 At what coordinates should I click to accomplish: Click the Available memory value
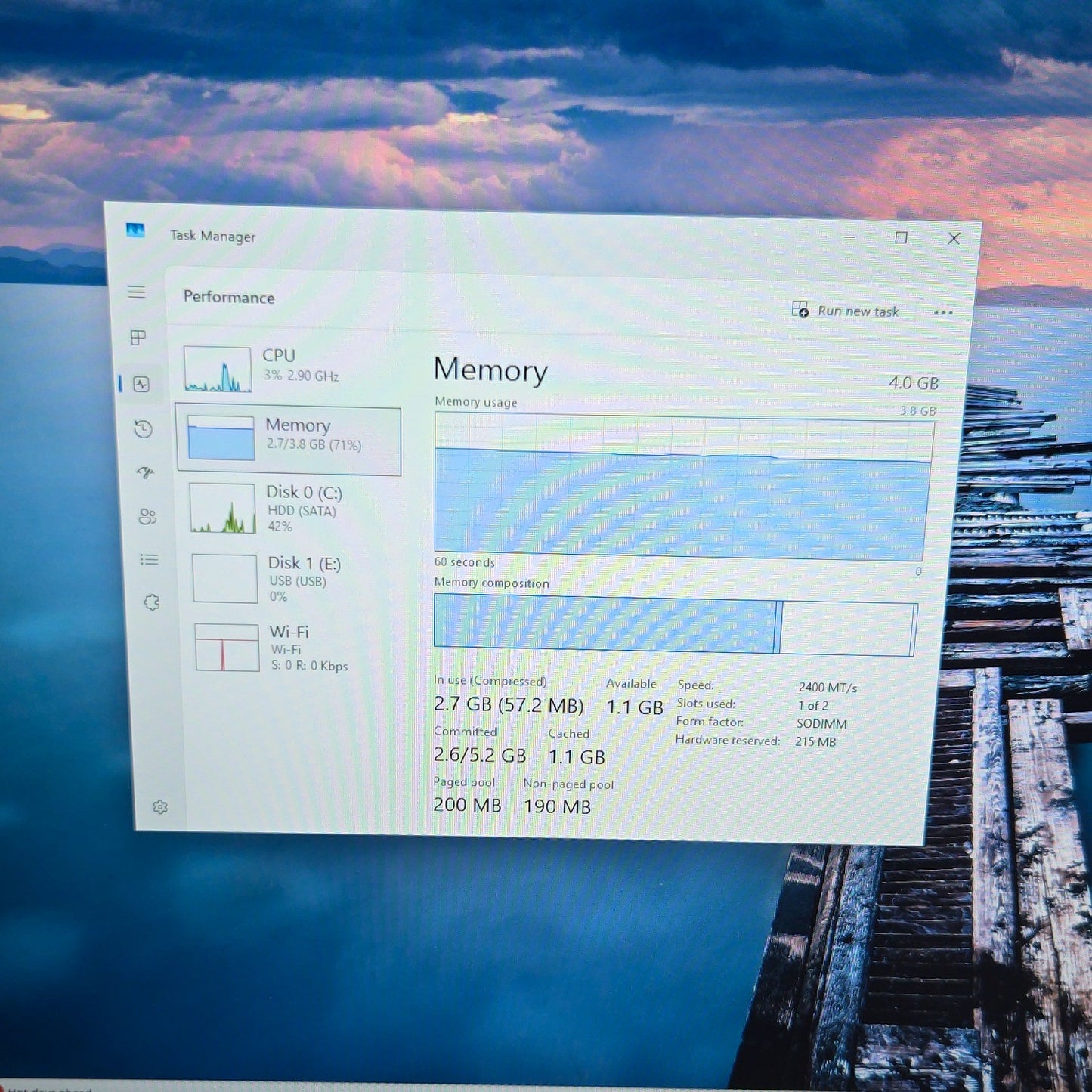tap(635, 707)
